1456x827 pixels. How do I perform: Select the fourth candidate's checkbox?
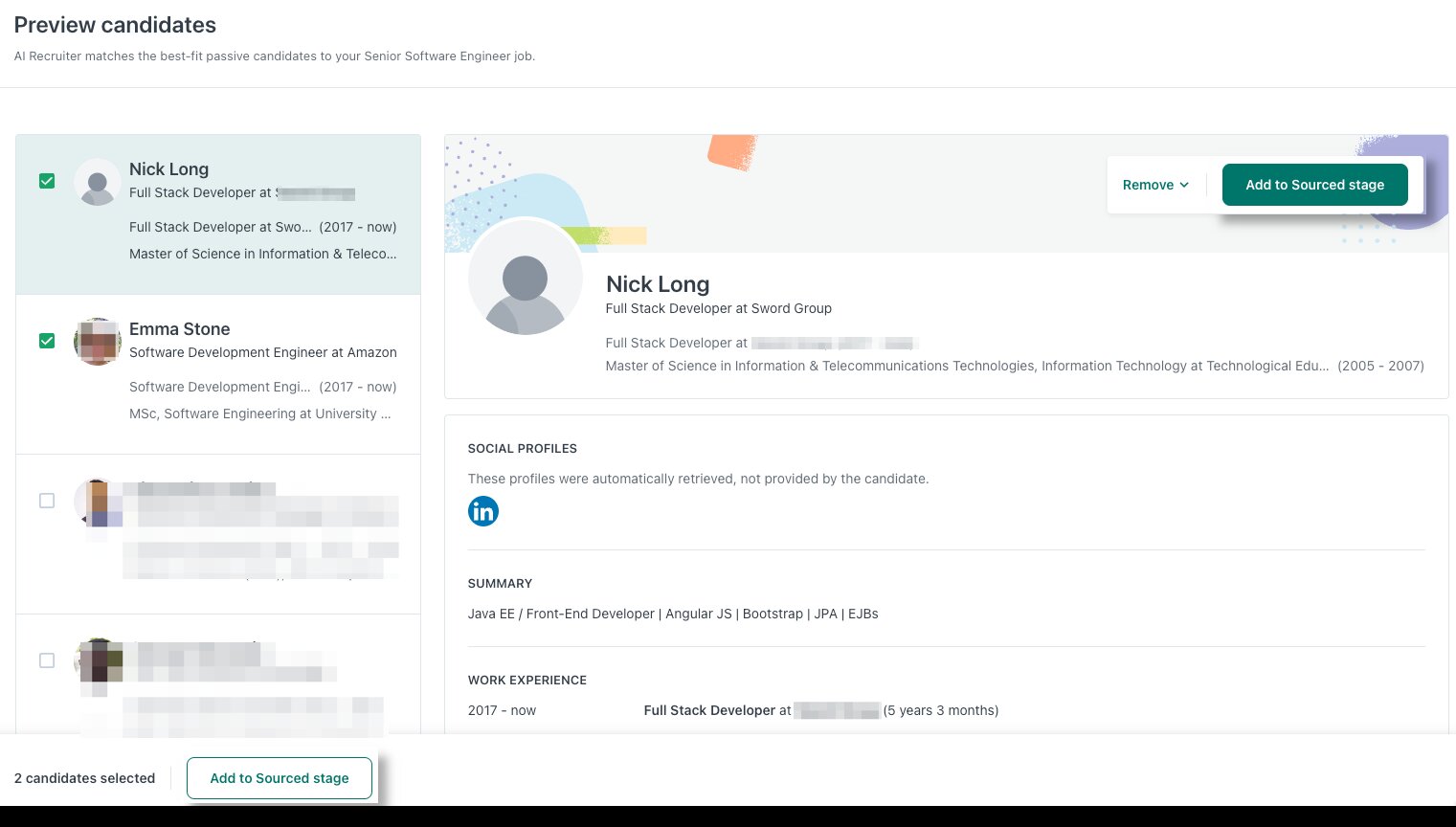click(47, 660)
